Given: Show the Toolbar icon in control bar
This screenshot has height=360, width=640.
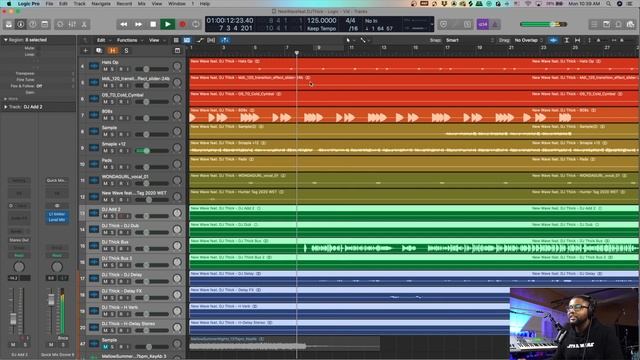Looking at the screenshot, I should (44, 24).
